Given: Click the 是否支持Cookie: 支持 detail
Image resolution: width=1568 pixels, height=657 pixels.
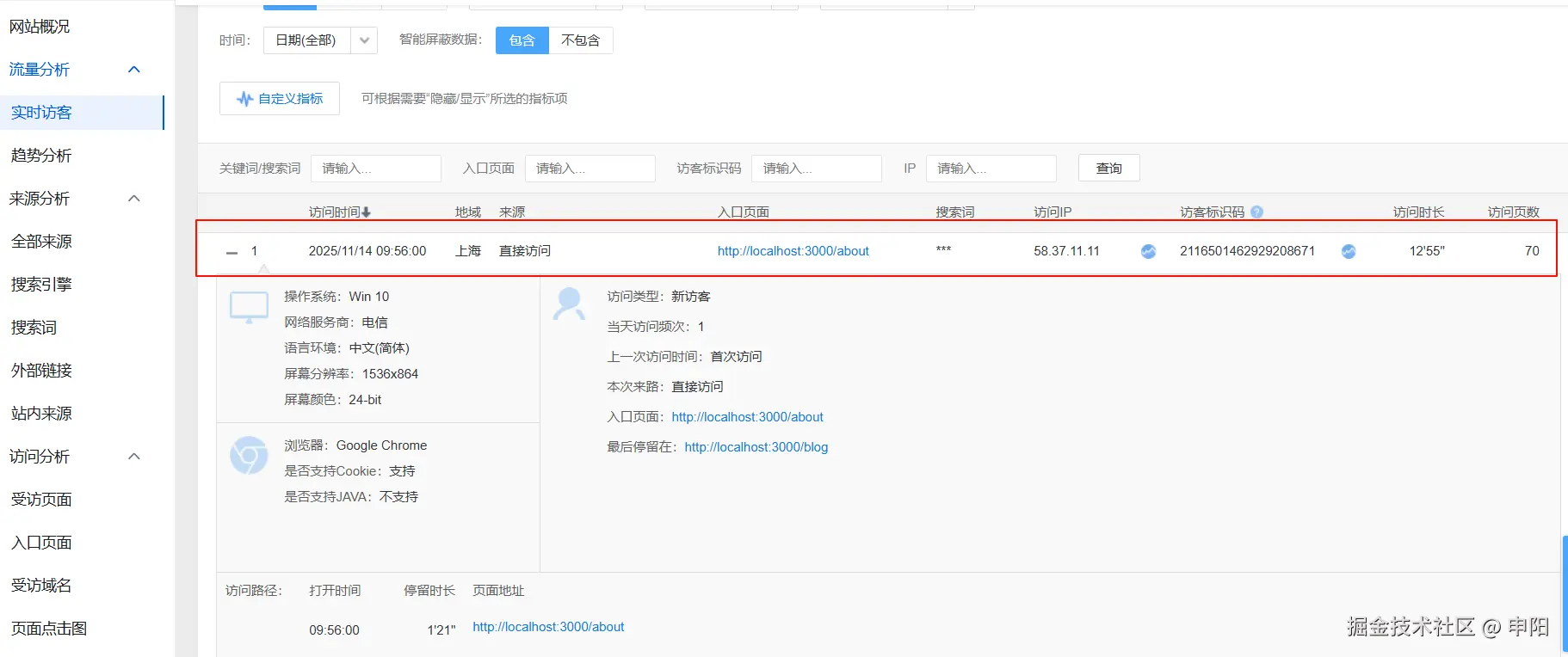Looking at the screenshot, I should pyautogui.click(x=349, y=471).
